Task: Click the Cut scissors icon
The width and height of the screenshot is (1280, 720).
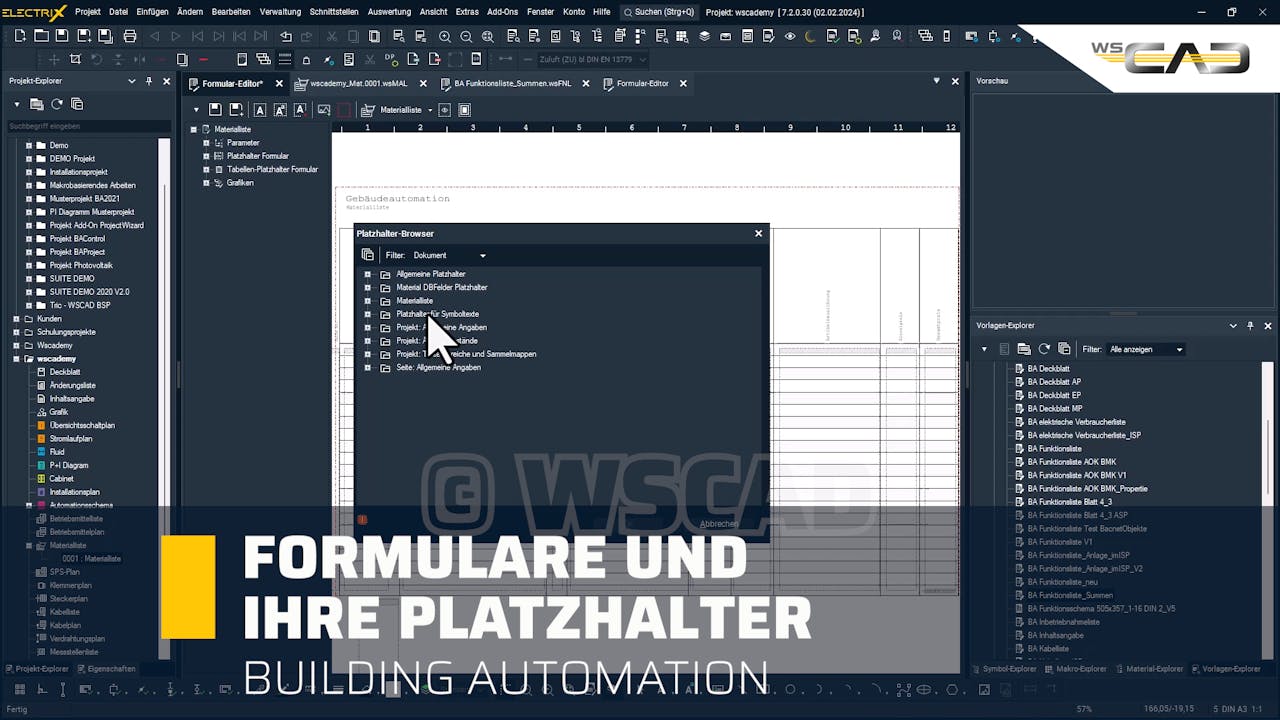Action: (x=331, y=36)
